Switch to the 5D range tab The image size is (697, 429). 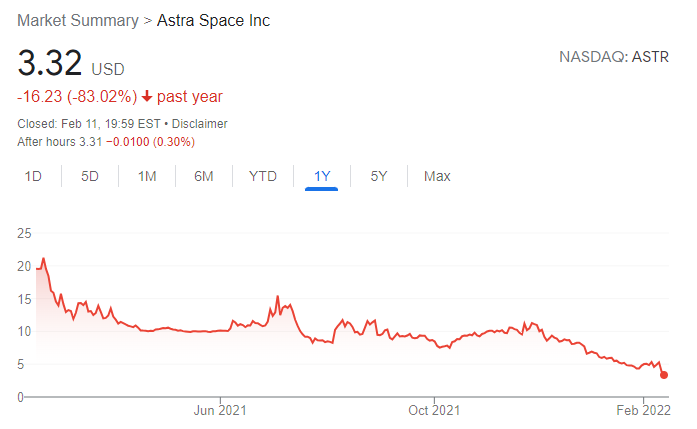[x=90, y=176]
